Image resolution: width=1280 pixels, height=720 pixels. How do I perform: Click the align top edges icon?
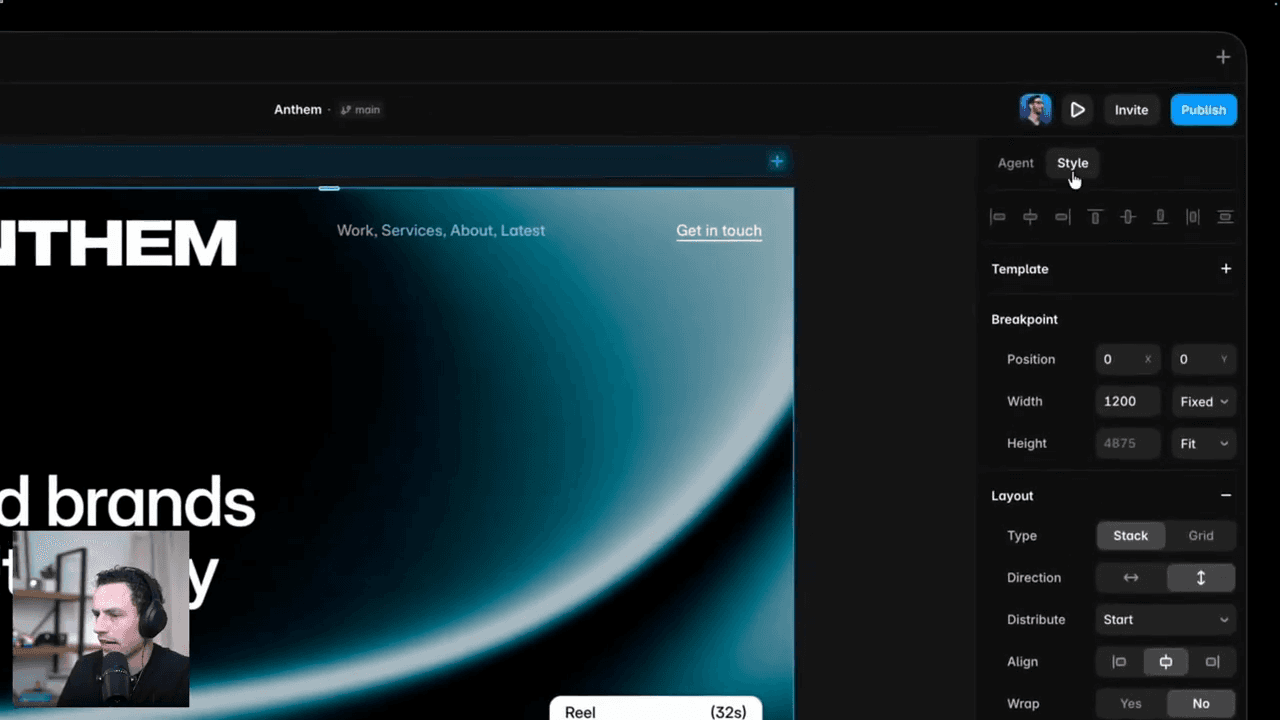pyautogui.click(x=1095, y=217)
